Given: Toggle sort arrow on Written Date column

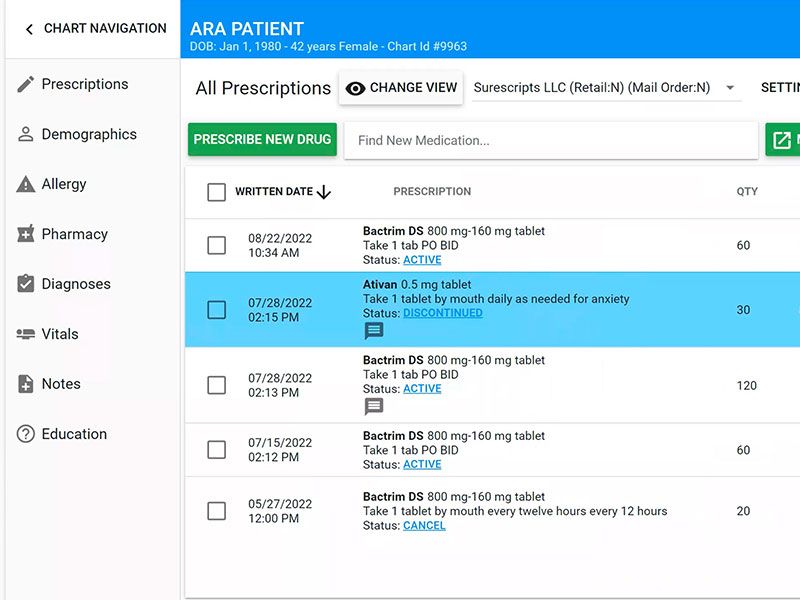Looking at the screenshot, I should click(324, 192).
